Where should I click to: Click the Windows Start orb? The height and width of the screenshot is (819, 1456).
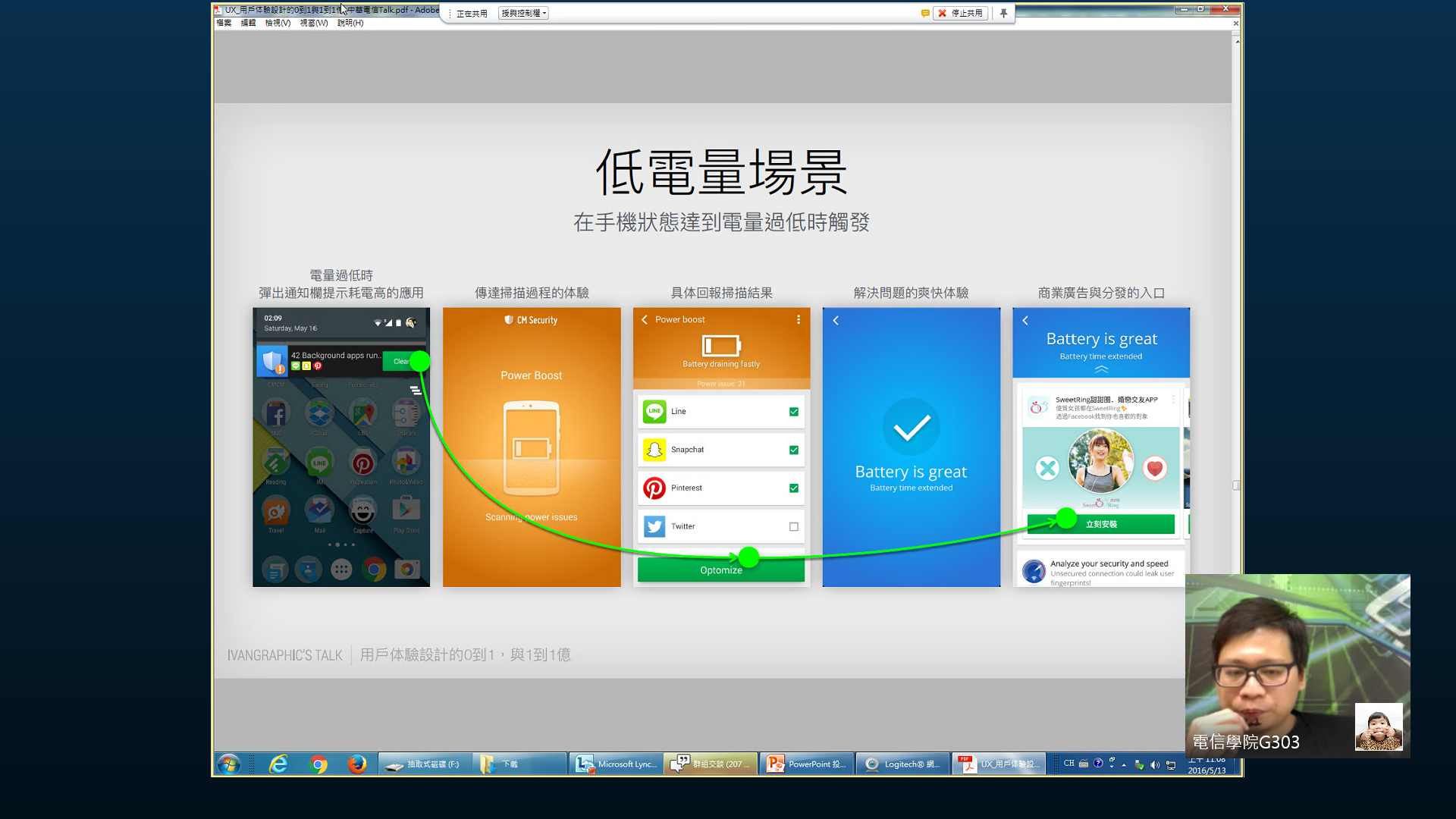pos(228,764)
